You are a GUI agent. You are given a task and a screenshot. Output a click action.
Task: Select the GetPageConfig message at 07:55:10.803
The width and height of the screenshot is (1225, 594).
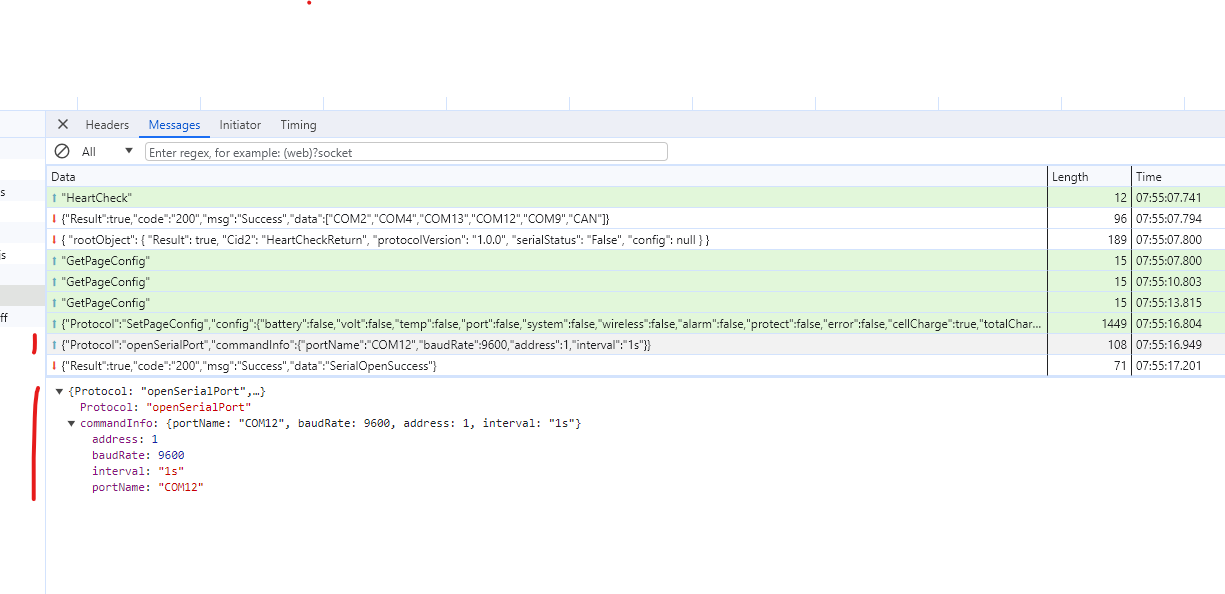pyautogui.click(x=635, y=282)
